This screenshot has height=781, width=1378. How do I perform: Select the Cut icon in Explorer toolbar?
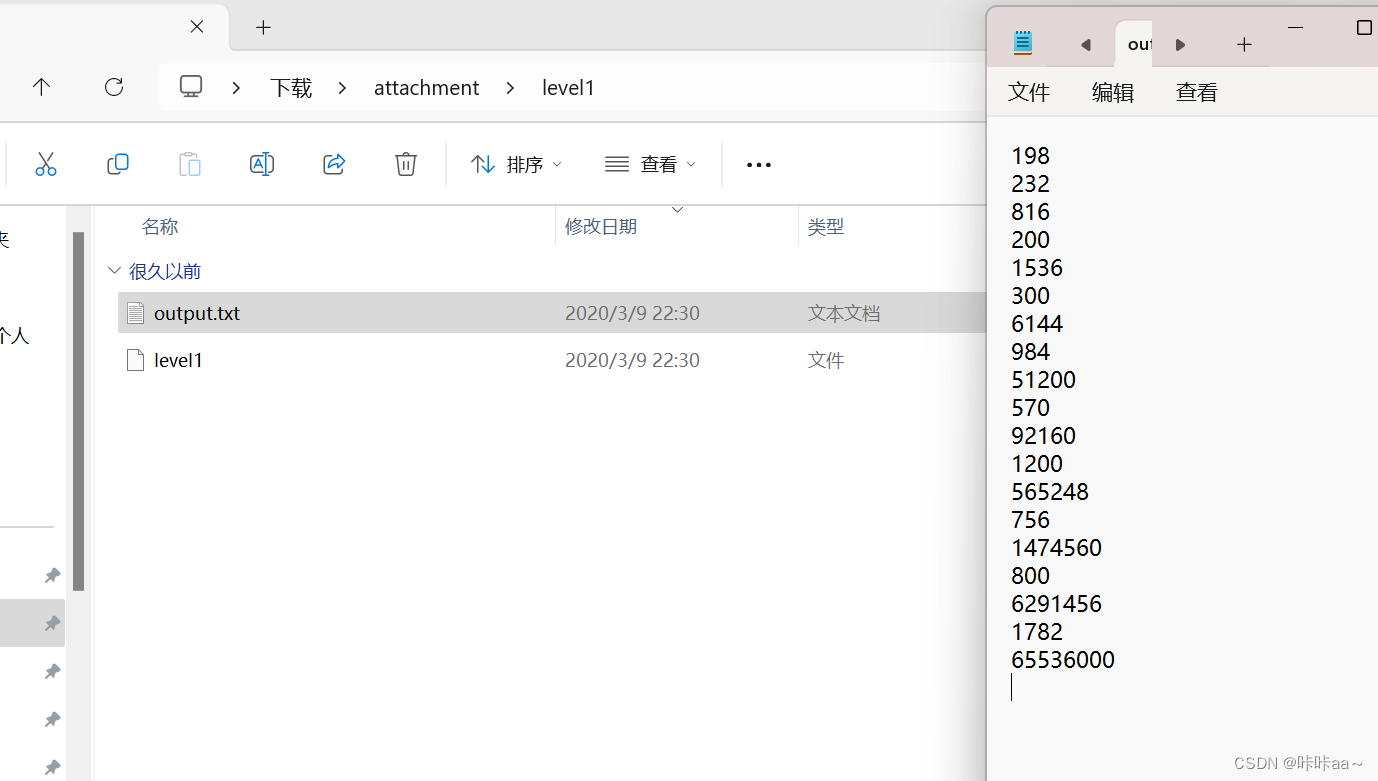tap(46, 163)
